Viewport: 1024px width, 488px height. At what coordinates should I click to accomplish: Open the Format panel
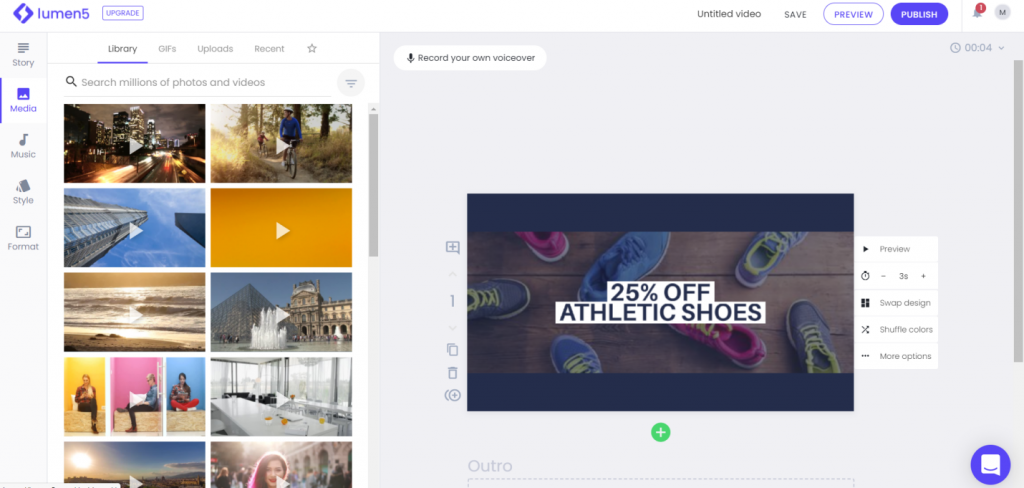click(x=23, y=238)
